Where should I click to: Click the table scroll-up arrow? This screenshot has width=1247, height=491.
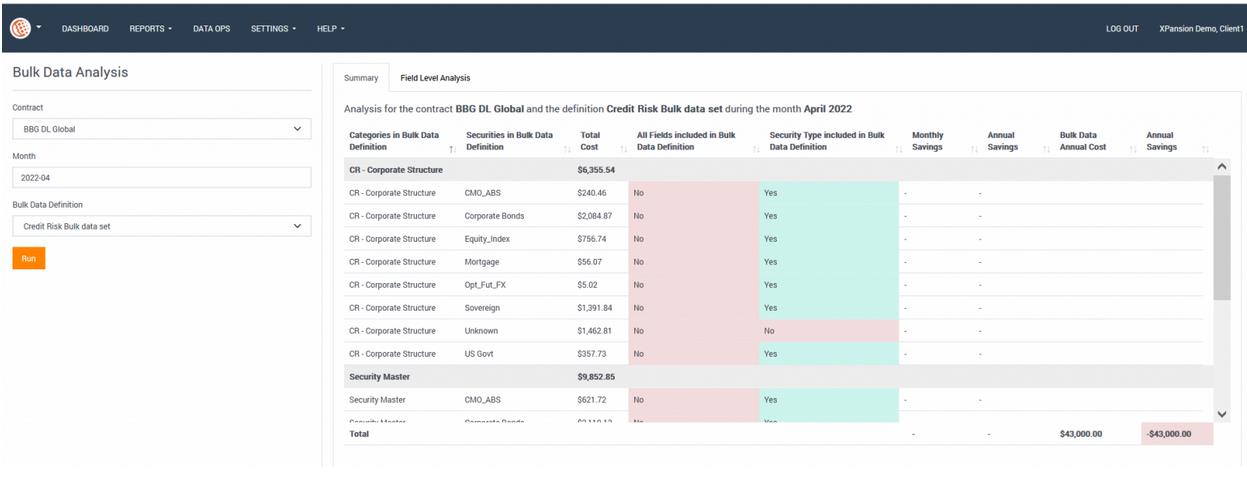pyautogui.click(x=1221, y=166)
